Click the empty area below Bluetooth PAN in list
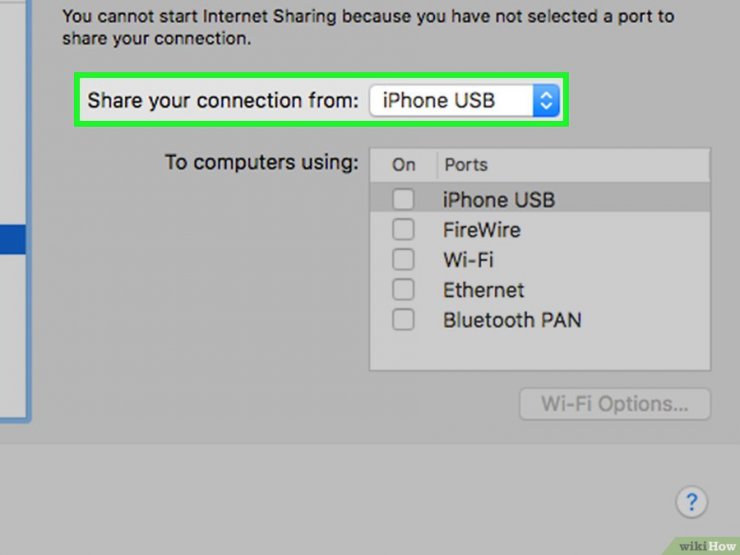740x555 pixels. coord(540,352)
